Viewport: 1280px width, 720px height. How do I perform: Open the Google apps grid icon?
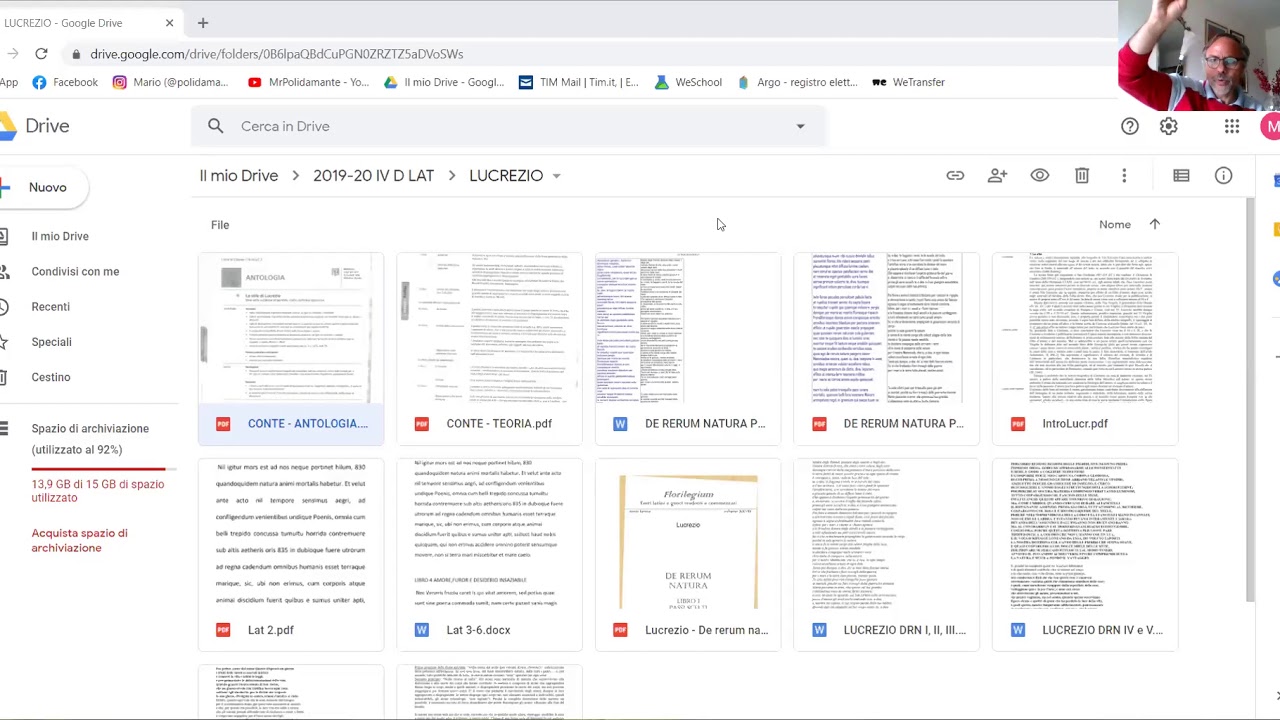pos(1232,126)
